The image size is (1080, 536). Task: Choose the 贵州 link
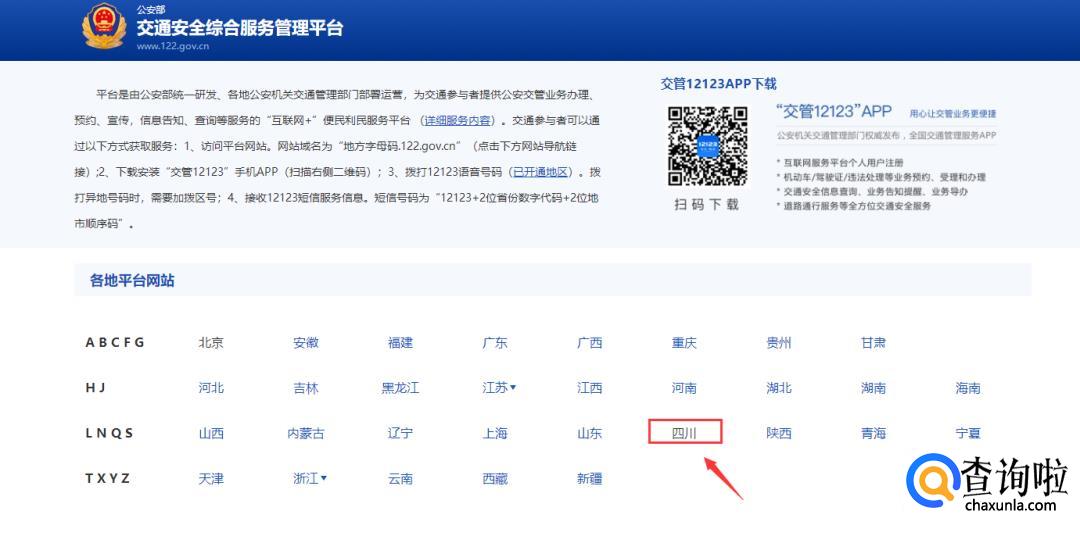pyautogui.click(x=779, y=342)
